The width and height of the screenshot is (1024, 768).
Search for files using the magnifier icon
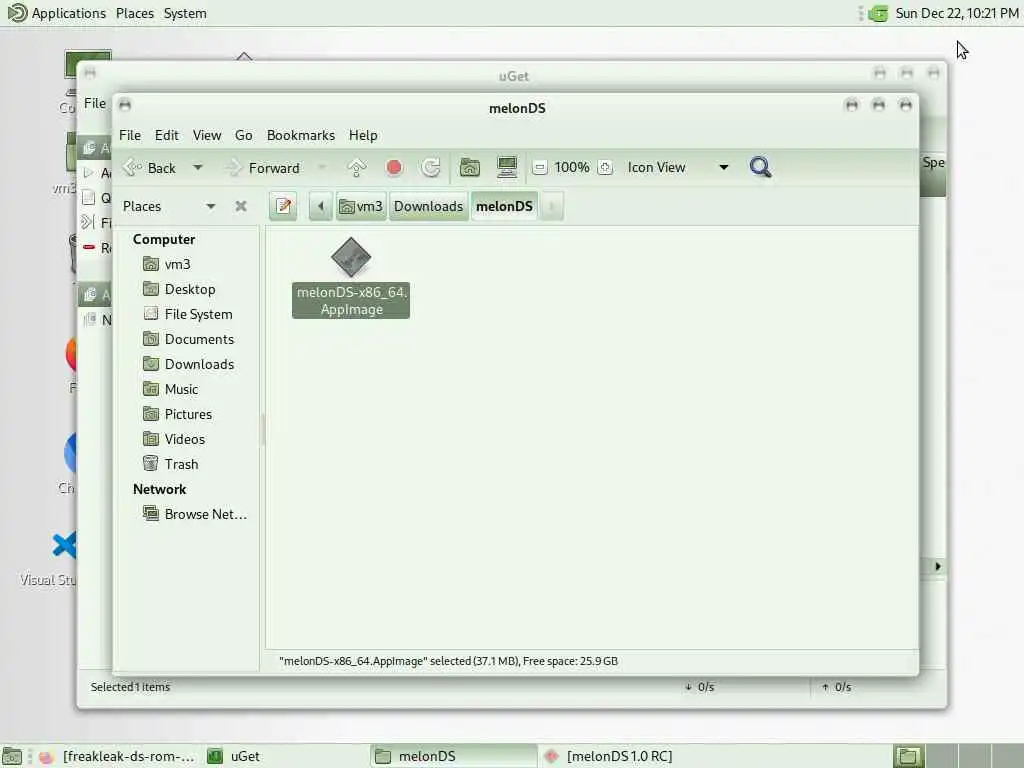point(760,168)
